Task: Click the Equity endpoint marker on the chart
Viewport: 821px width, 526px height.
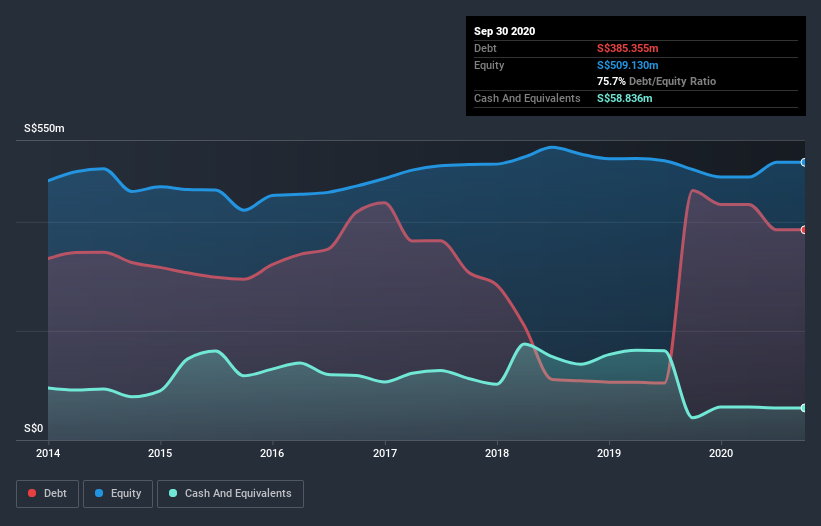Action: (x=804, y=163)
